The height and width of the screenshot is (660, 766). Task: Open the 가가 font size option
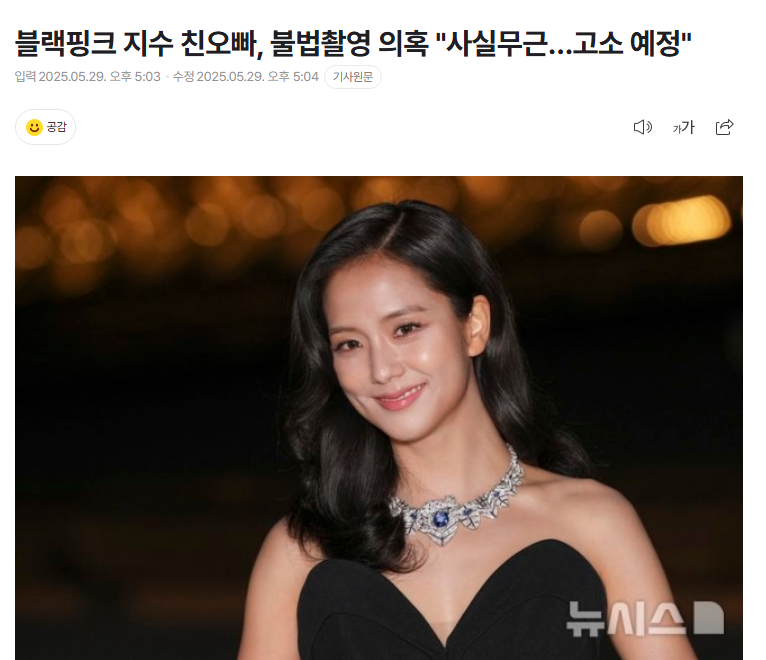click(x=683, y=128)
